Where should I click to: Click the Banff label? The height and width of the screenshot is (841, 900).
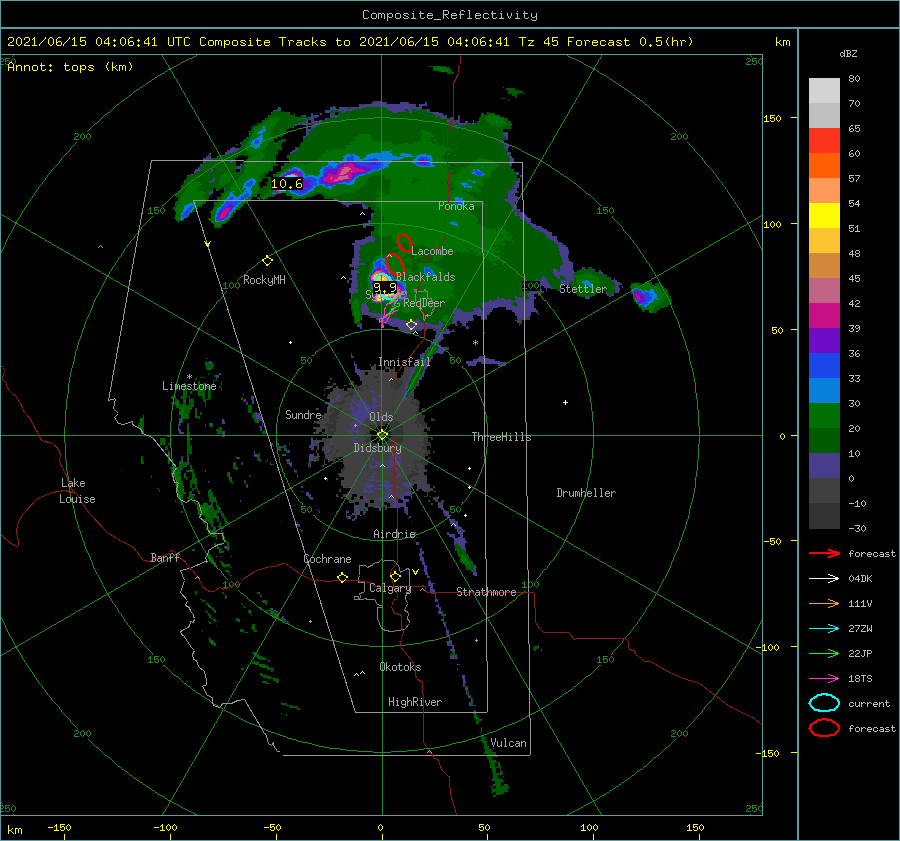click(165, 557)
